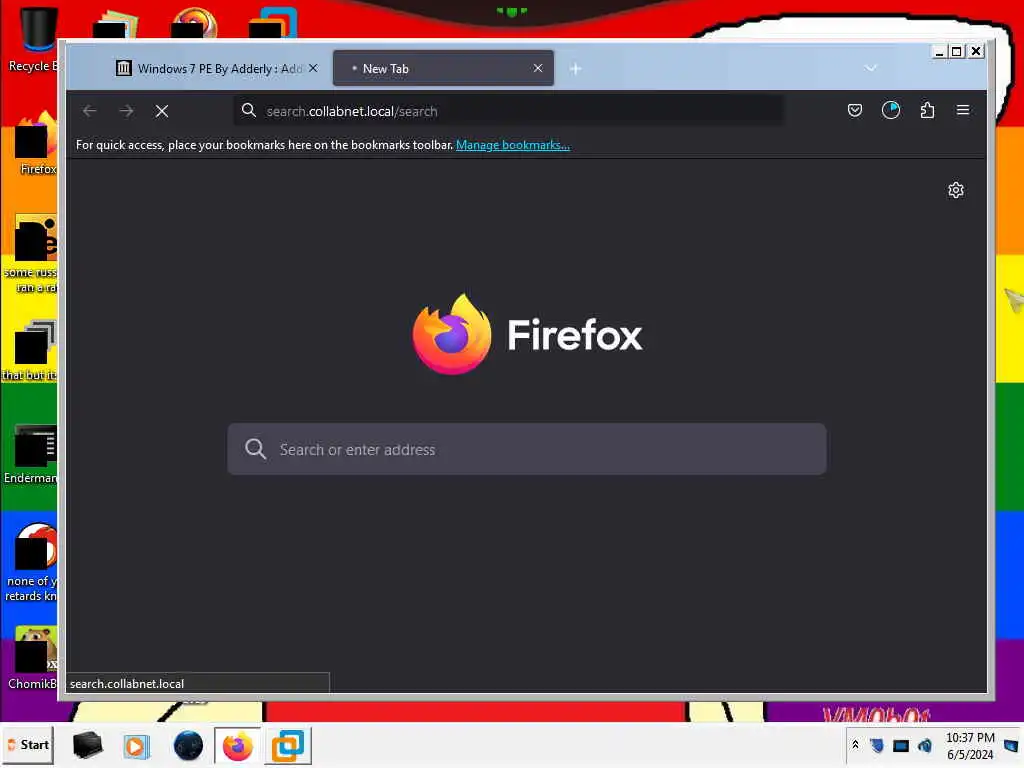Viewport: 1024px width, 768px height.
Task: Click the Firefox taskbar button
Action: 237,745
